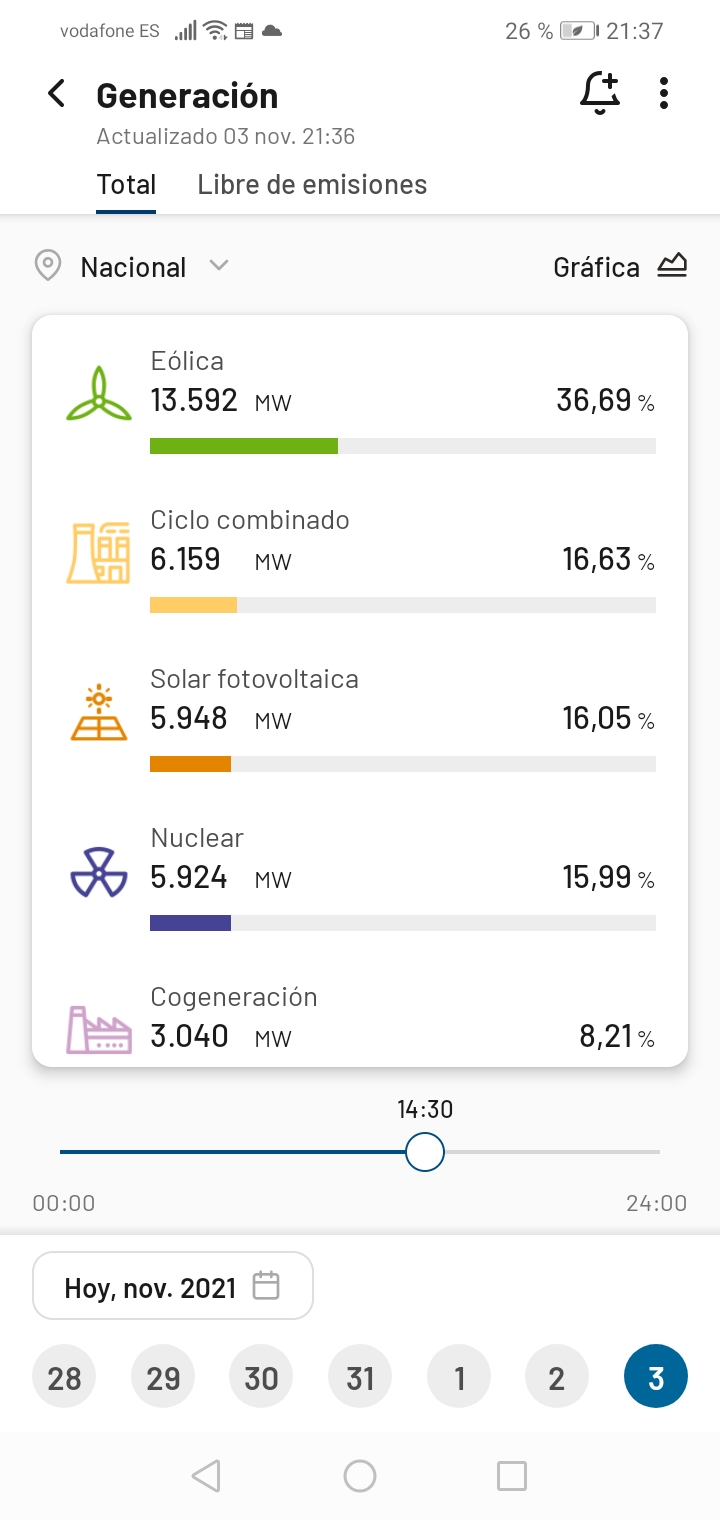Tap the Eólica wind turbine icon
The image size is (720, 1520).
pos(98,393)
